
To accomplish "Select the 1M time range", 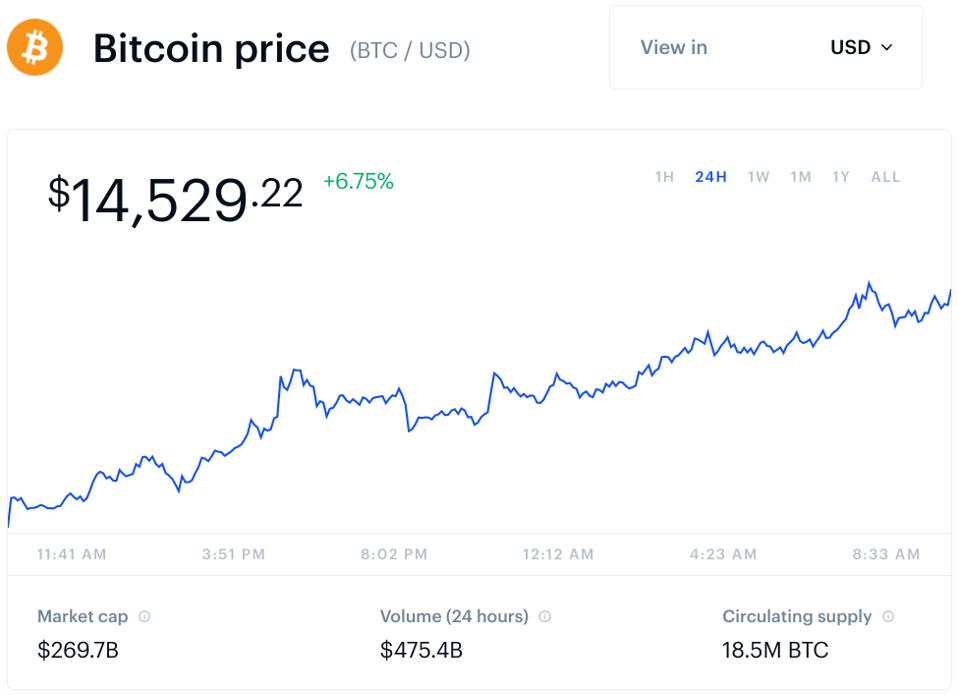I will [800, 176].
